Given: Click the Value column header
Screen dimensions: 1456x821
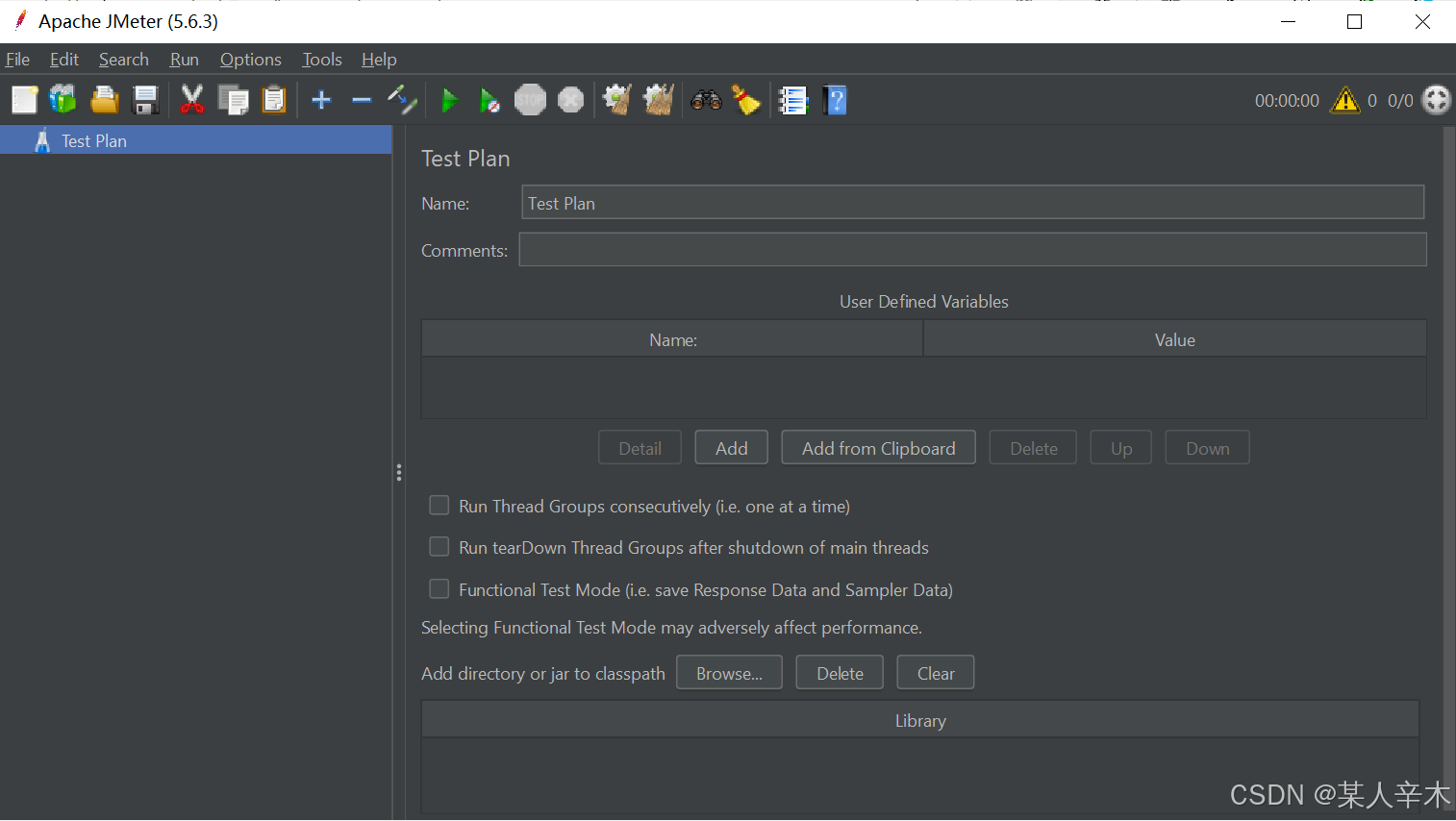Looking at the screenshot, I should [x=1175, y=339].
